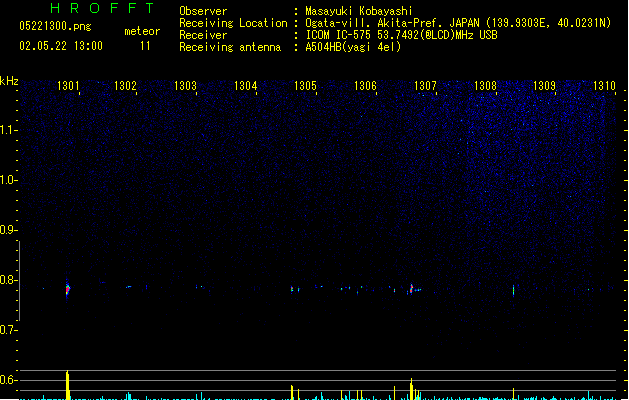The width and height of the screenshot is (629, 400).
Task: Click the 1309 time marker
Action: (x=544, y=86)
